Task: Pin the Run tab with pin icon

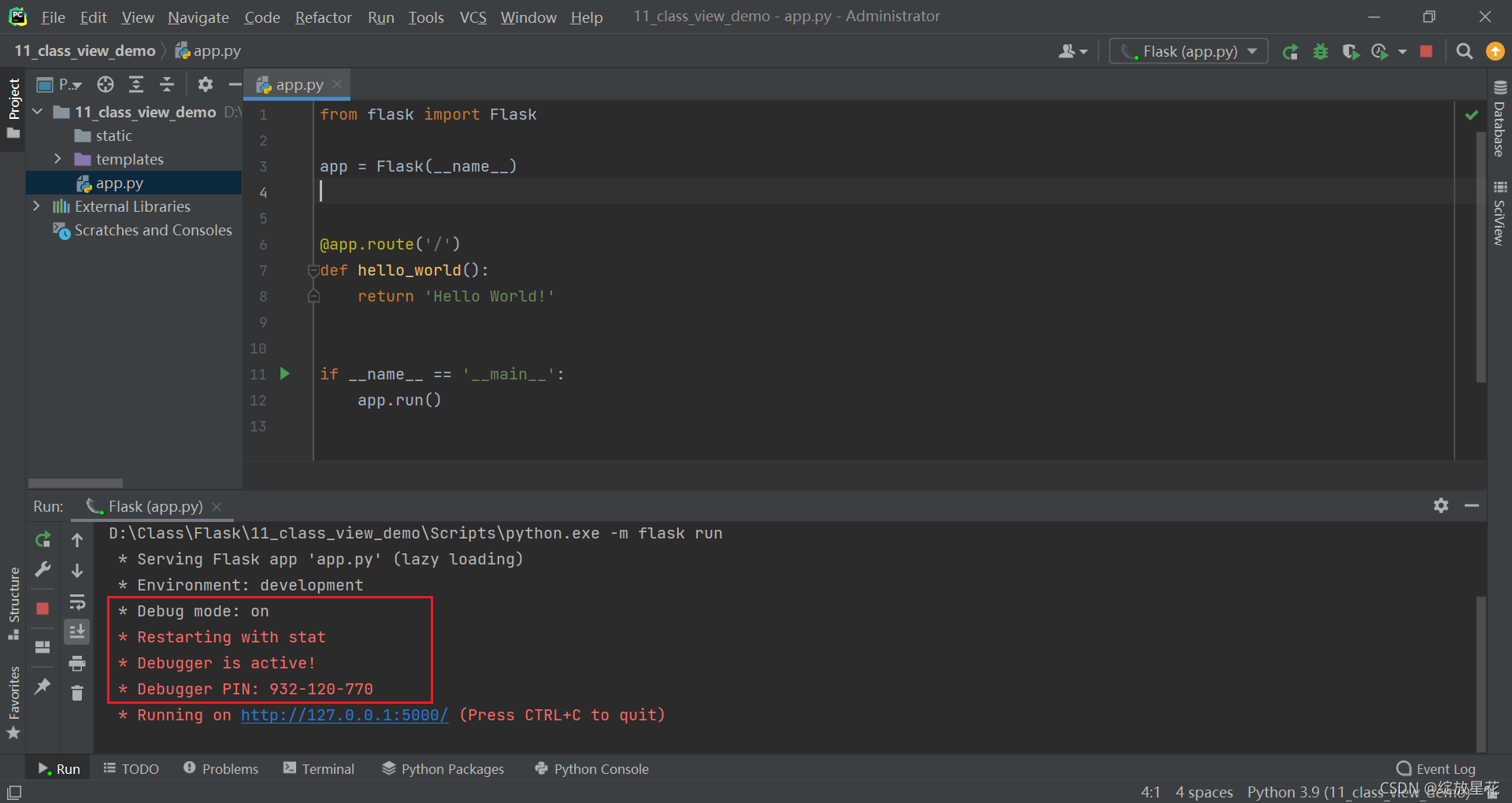Action: pos(43,686)
